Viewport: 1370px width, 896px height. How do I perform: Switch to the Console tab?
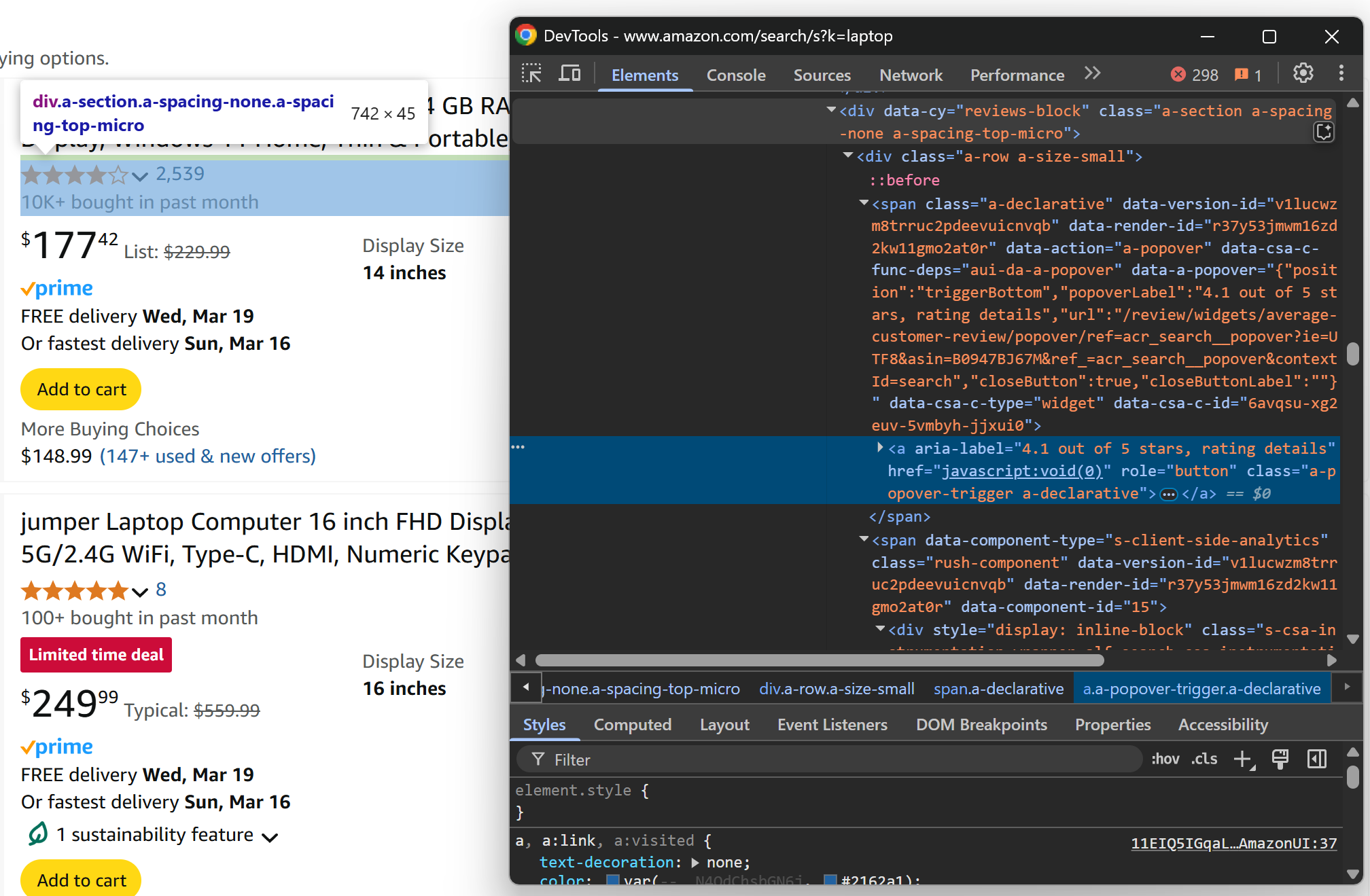[x=736, y=75]
